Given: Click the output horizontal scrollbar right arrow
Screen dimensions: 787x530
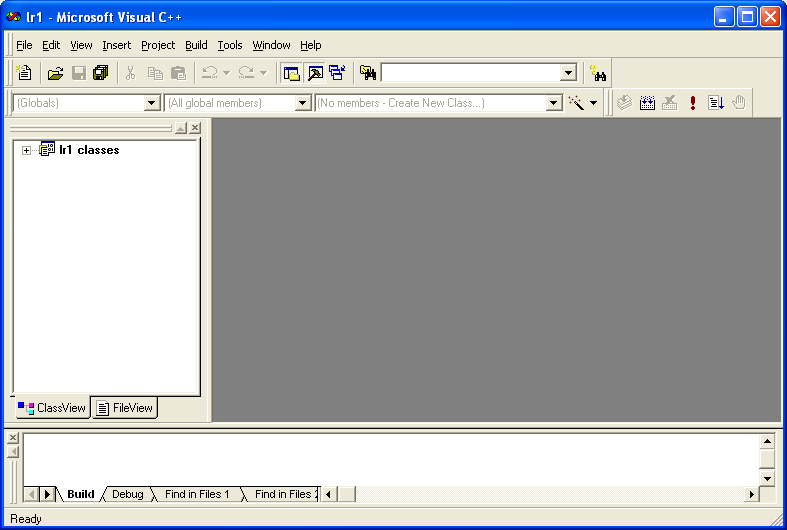Looking at the screenshot, I should 751,494.
